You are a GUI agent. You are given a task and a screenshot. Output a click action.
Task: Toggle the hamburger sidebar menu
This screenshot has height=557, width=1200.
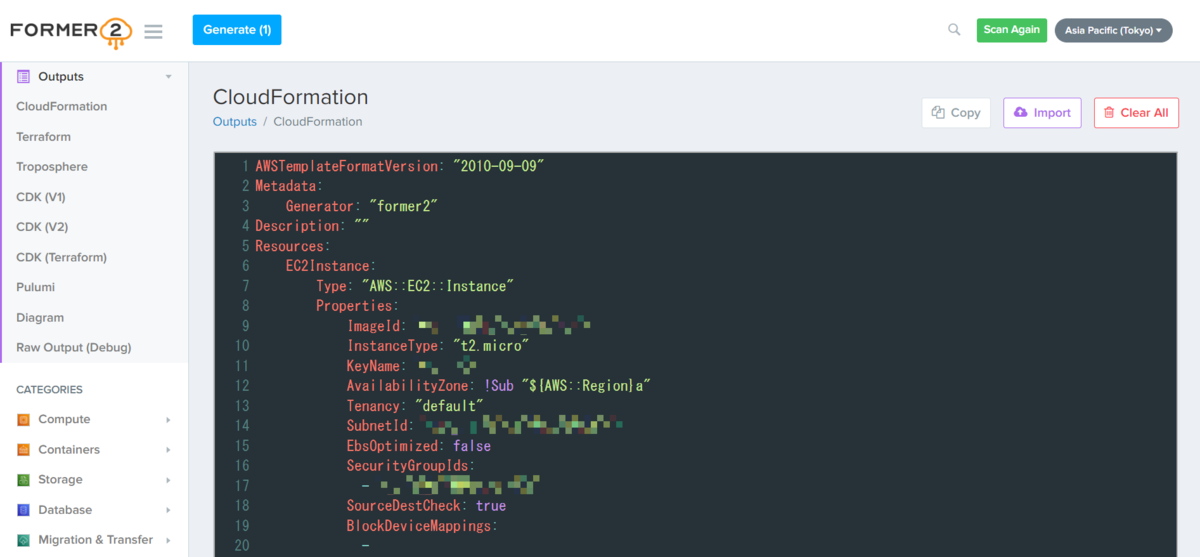click(x=153, y=31)
